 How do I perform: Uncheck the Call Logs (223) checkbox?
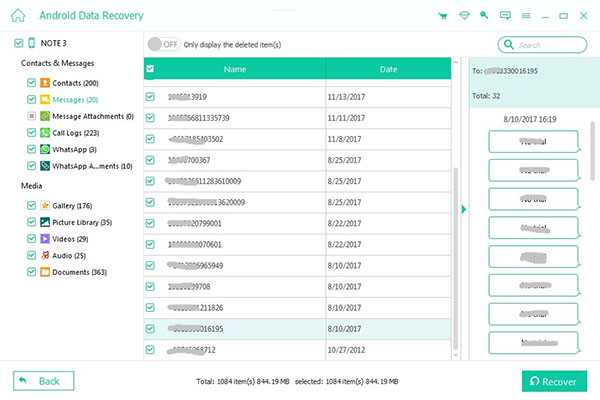click(x=31, y=133)
